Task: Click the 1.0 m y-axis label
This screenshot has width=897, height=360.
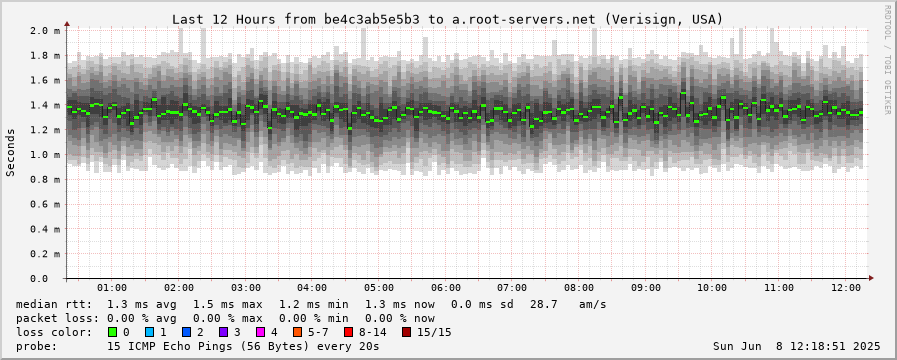Action: (x=45, y=155)
